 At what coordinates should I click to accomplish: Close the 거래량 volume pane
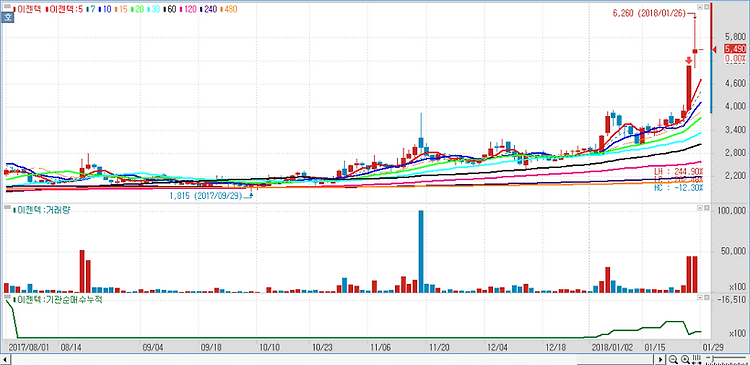click(x=706, y=209)
